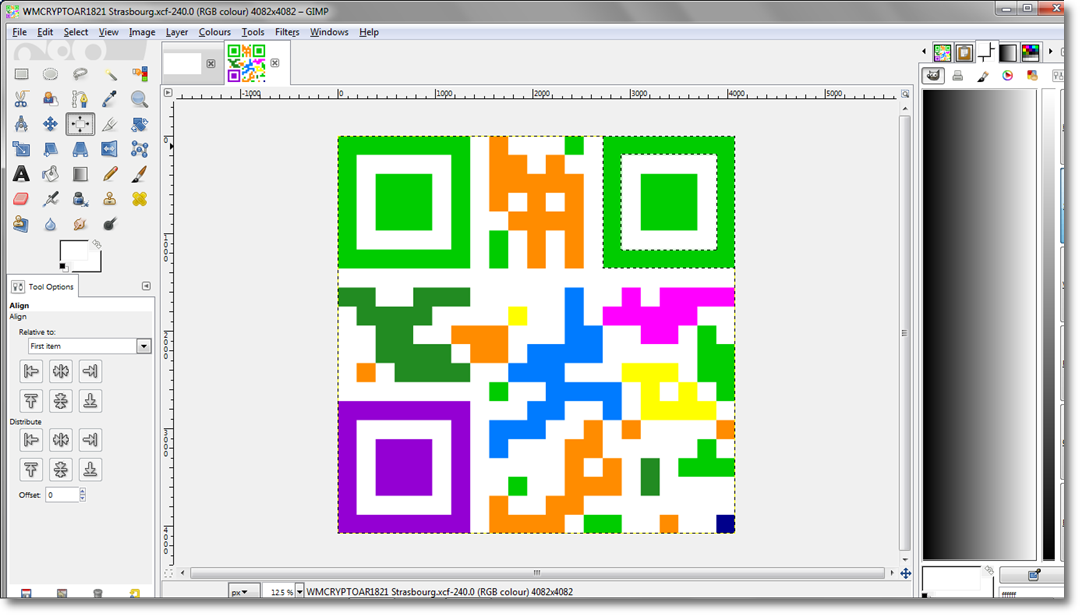Select the Bucket Fill tool
This screenshot has width=1080, height=615.
pyautogui.click(x=50, y=174)
